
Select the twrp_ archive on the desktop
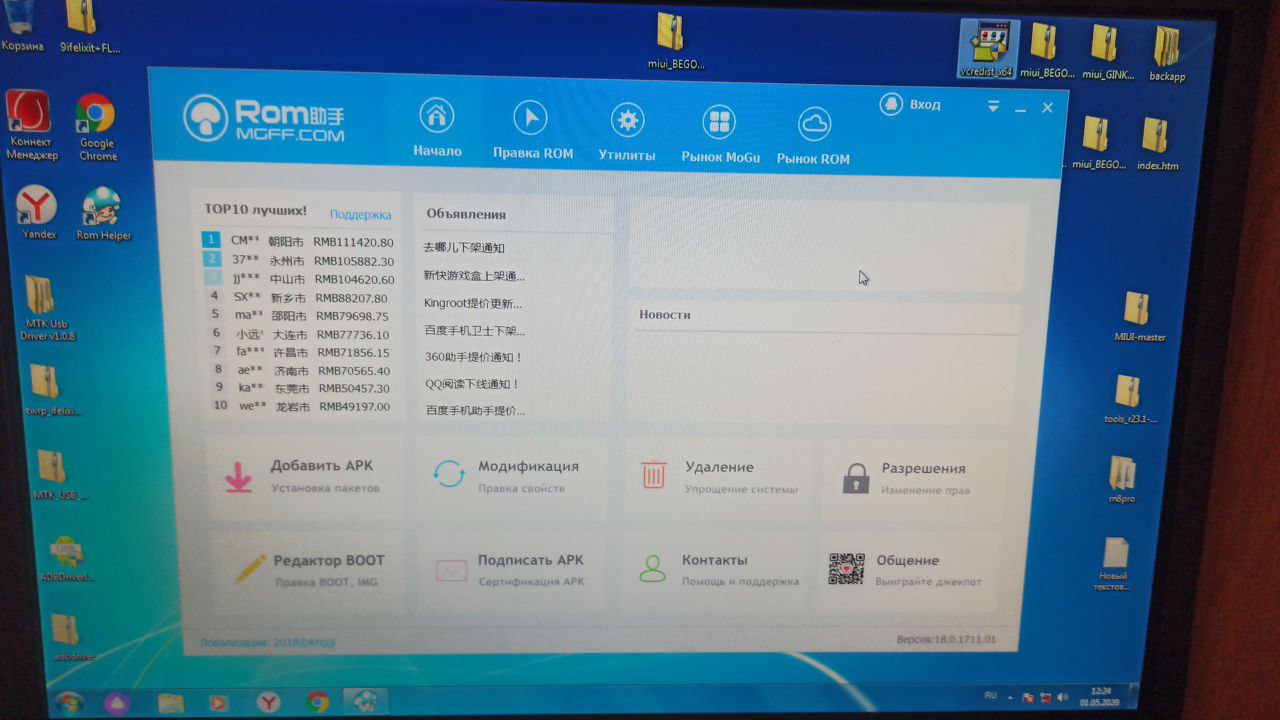coord(50,390)
